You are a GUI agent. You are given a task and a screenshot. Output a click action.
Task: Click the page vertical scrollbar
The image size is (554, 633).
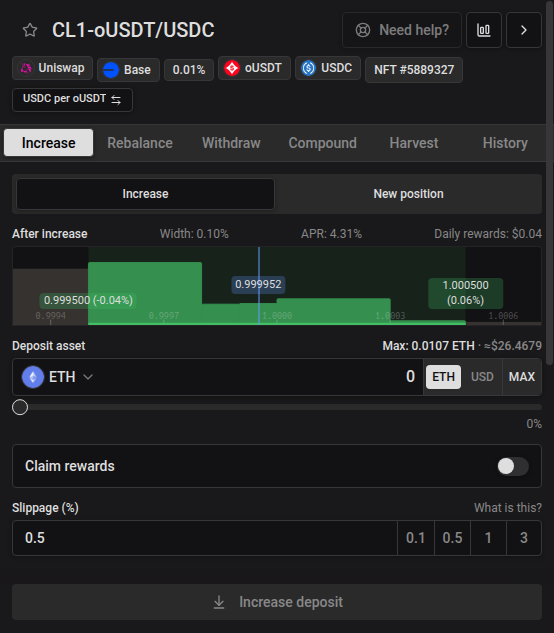pyautogui.click(x=549, y=182)
